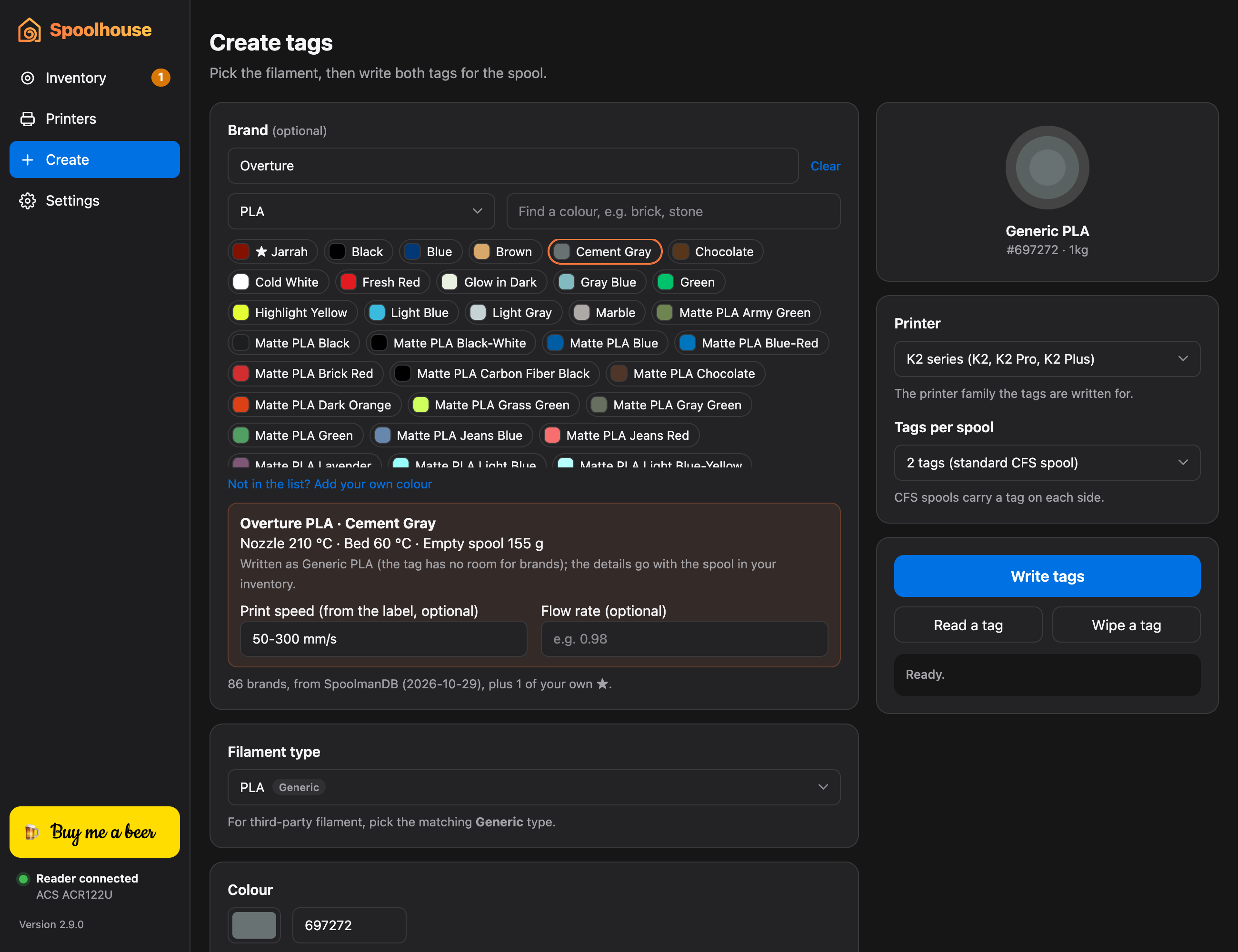
Task: Select the starred Jarrah colour chip
Action: [x=273, y=252]
